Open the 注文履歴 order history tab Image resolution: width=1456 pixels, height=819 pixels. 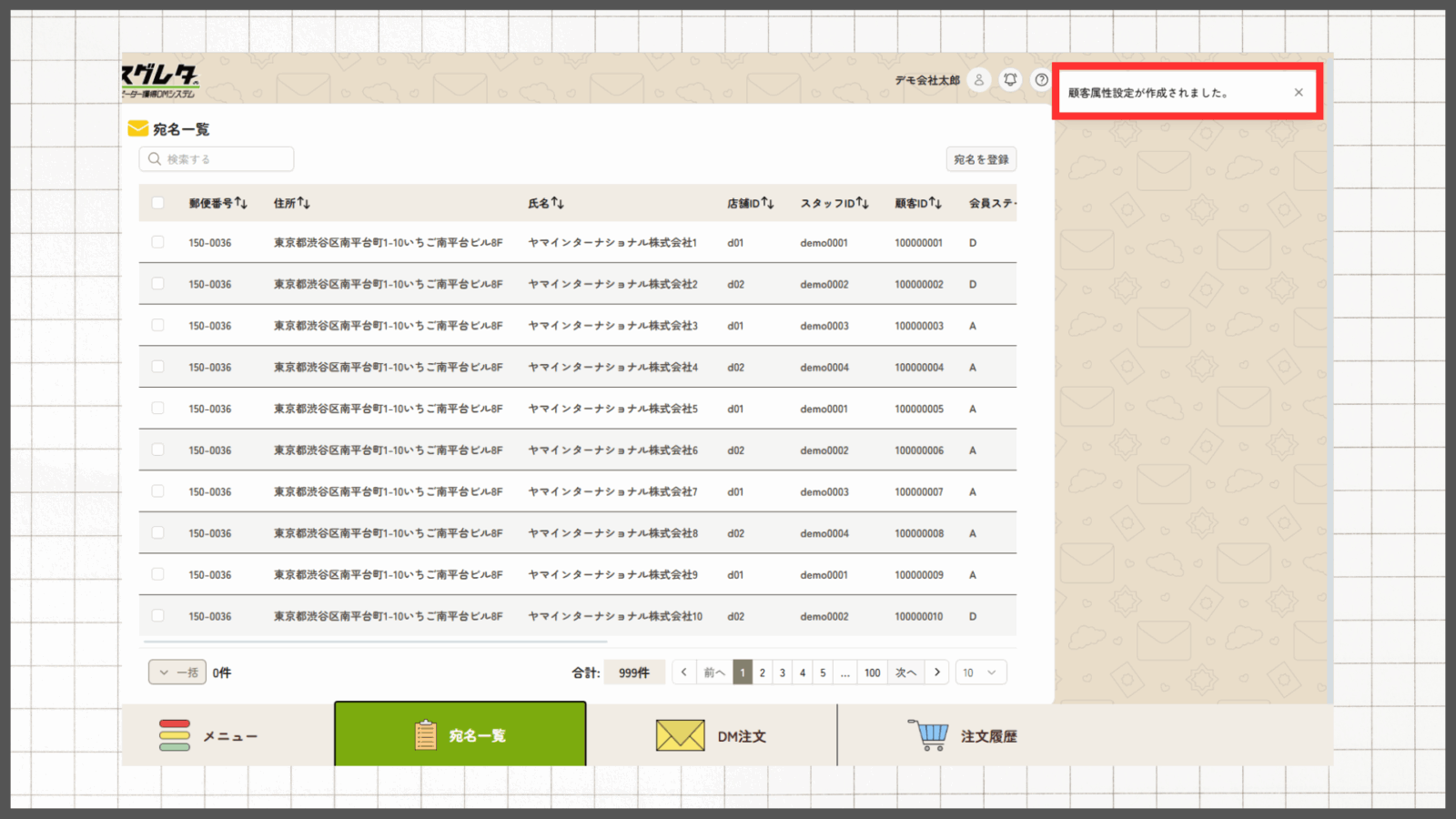(965, 735)
